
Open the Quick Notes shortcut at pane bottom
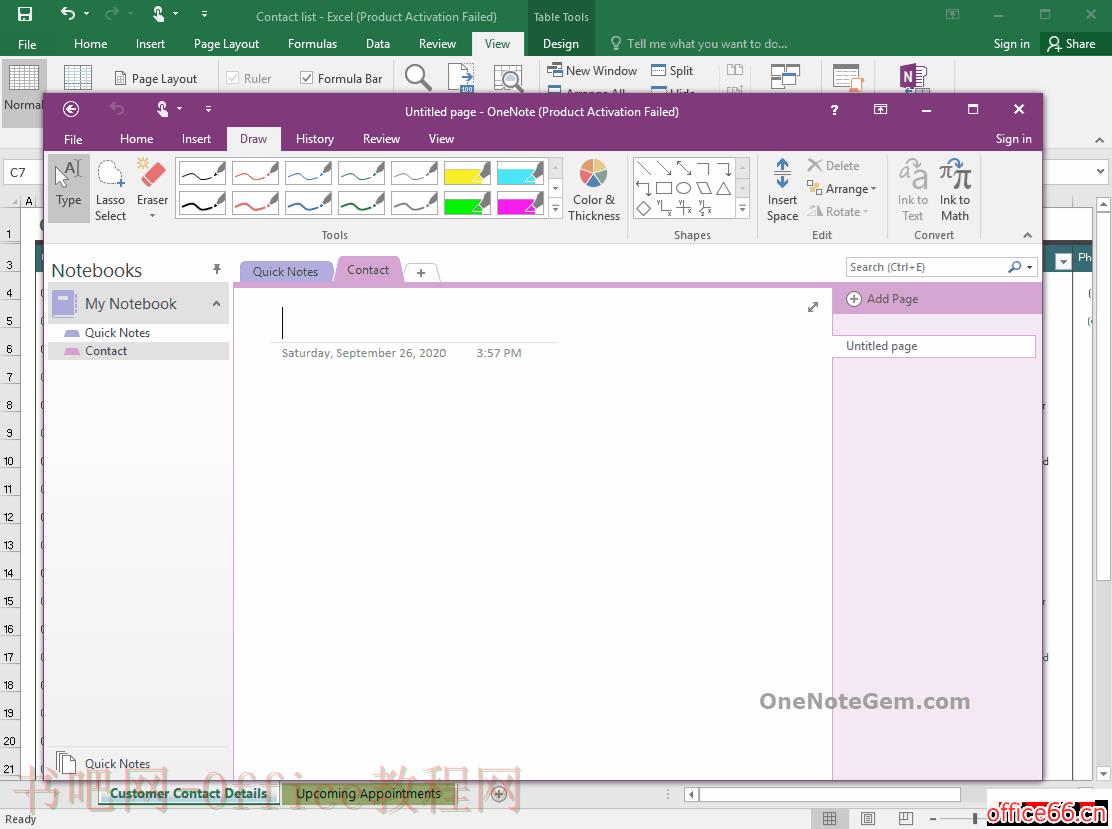(x=103, y=763)
